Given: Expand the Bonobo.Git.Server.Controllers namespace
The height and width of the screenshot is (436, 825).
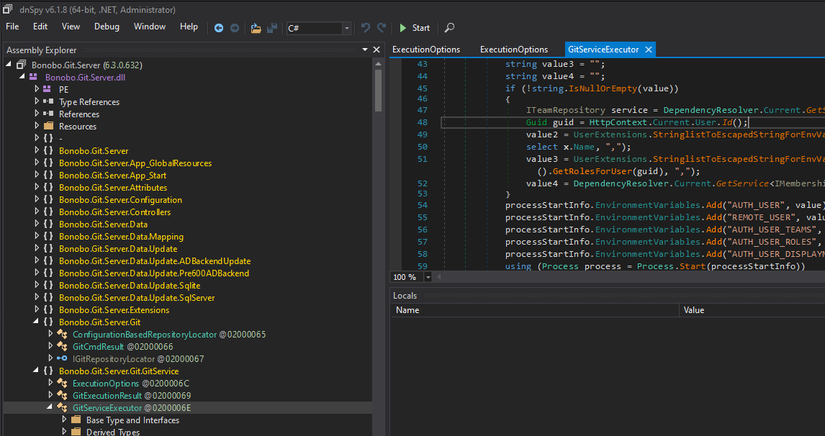Looking at the screenshot, I should pos(37,212).
